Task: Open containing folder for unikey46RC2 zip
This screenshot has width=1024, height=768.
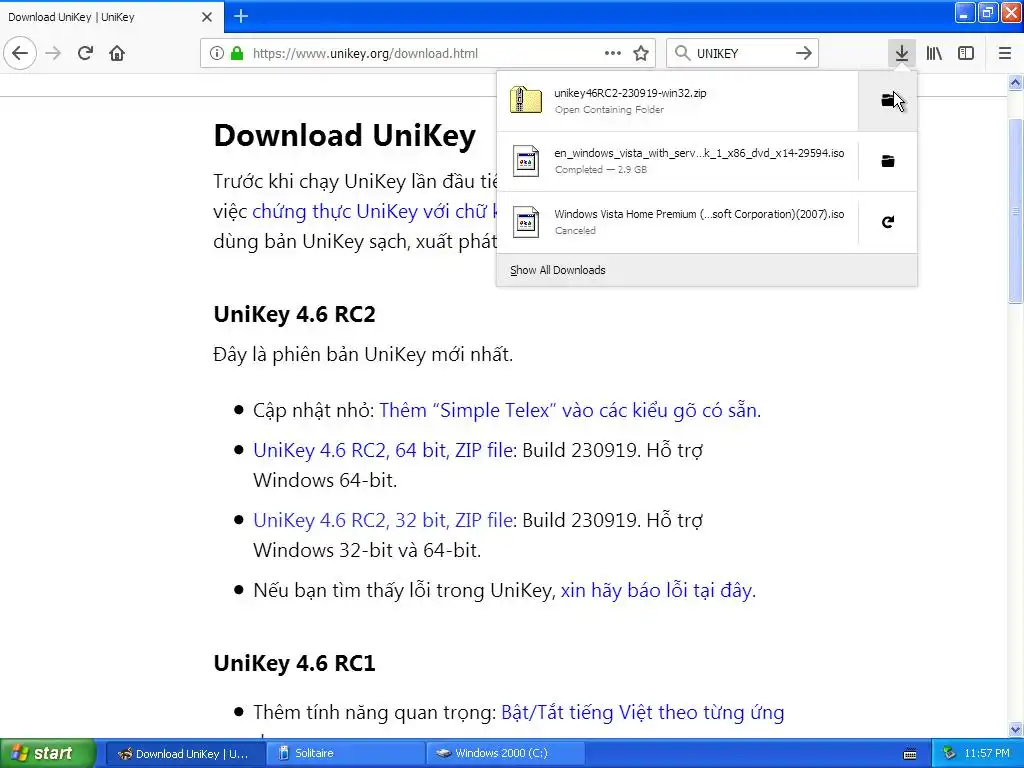Action: click(888, 101)
